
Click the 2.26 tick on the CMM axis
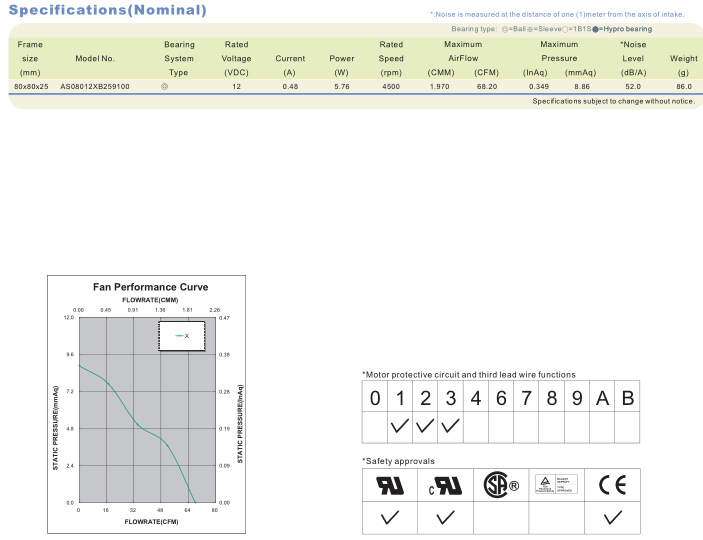point(215,310)
